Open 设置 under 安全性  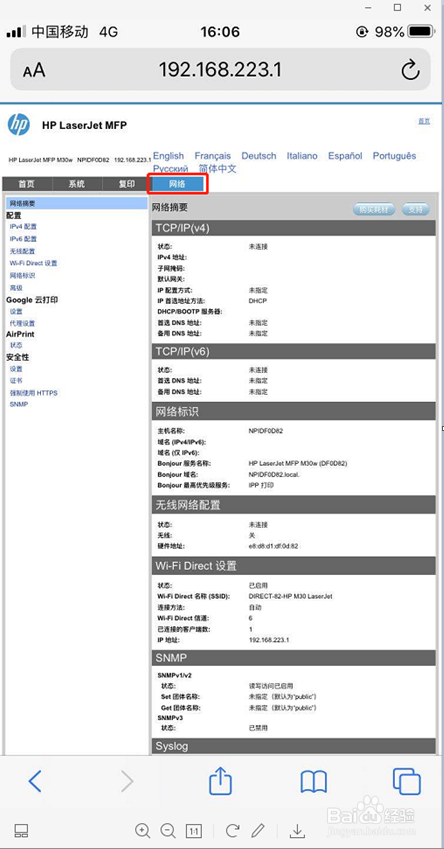pyautogui.click(x=16, y=369)
